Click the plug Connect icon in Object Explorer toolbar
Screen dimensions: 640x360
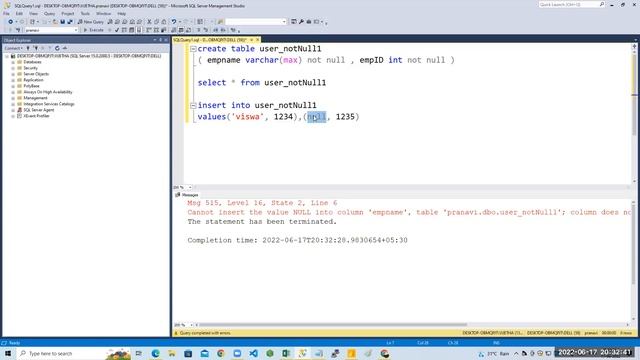(x=28, y=48)
